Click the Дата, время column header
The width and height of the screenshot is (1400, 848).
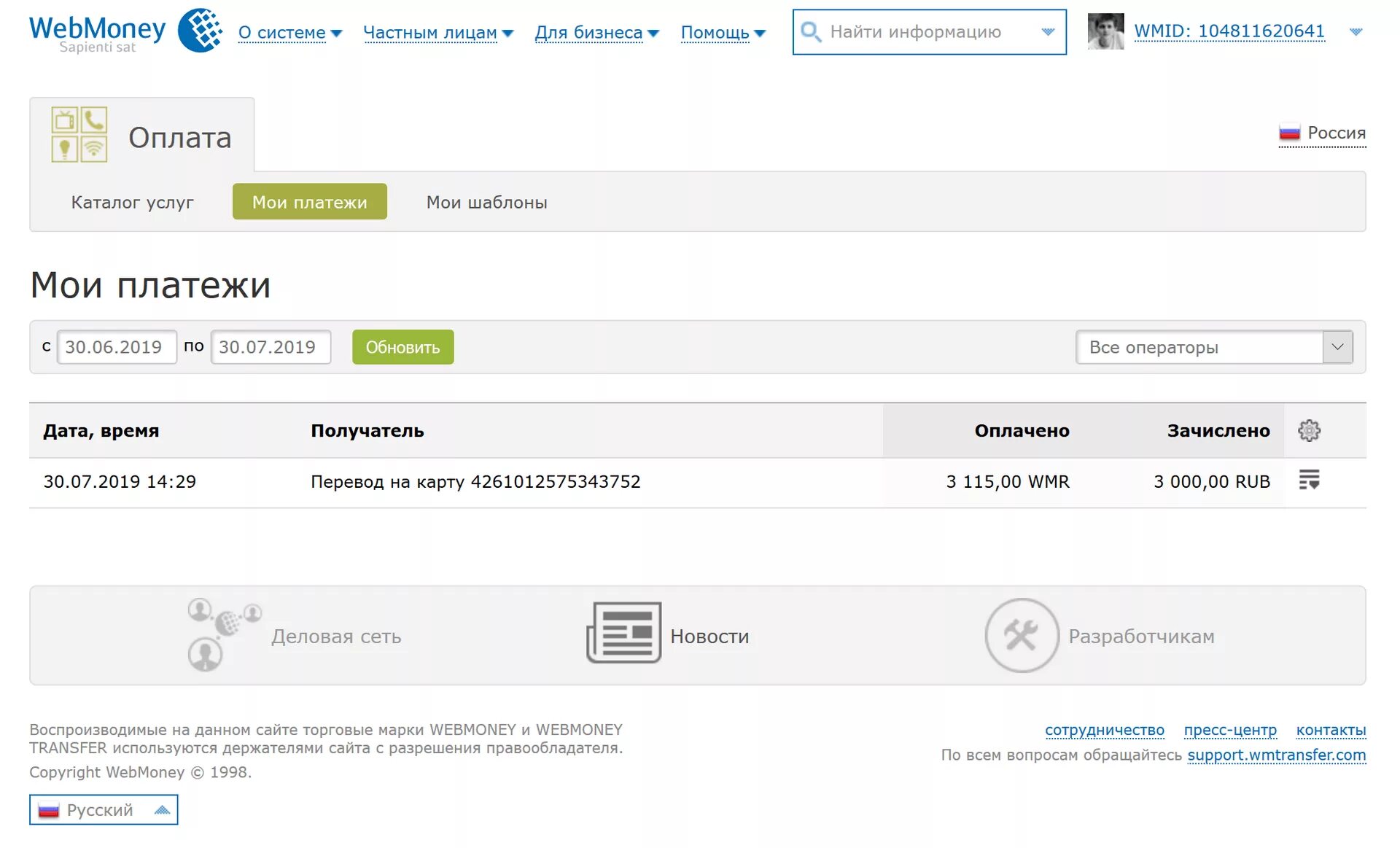[101, 431]
